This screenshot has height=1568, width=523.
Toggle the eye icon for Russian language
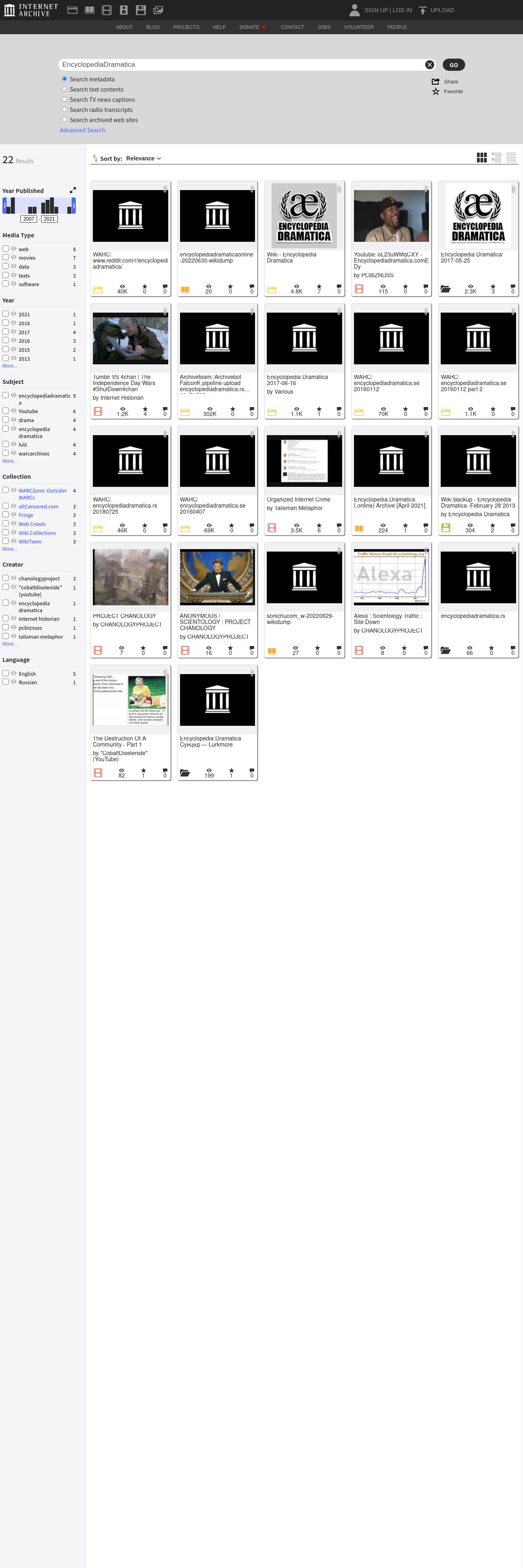[13, 682]
